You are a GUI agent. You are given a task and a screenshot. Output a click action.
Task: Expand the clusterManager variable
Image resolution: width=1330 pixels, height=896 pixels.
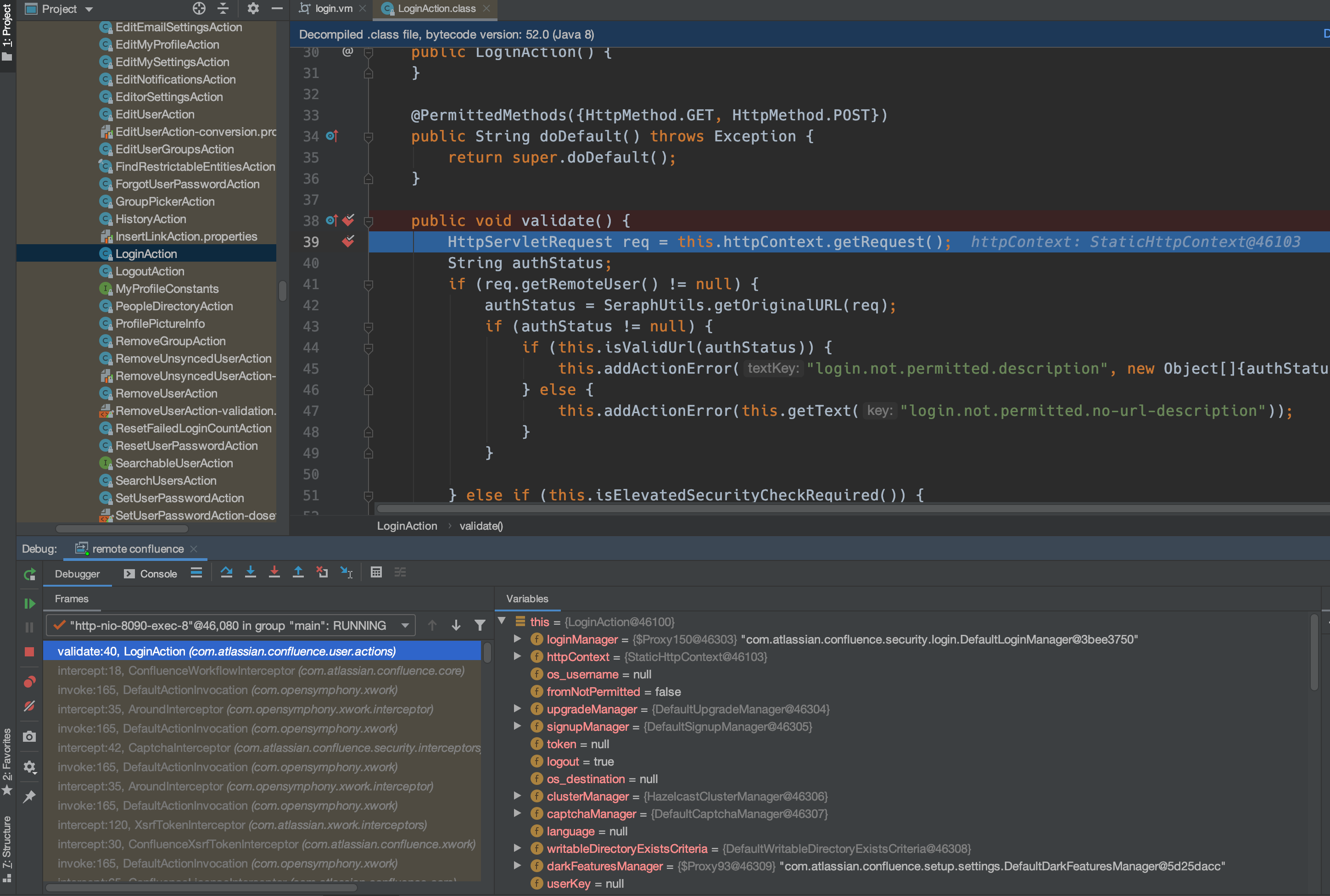point(517,796)
